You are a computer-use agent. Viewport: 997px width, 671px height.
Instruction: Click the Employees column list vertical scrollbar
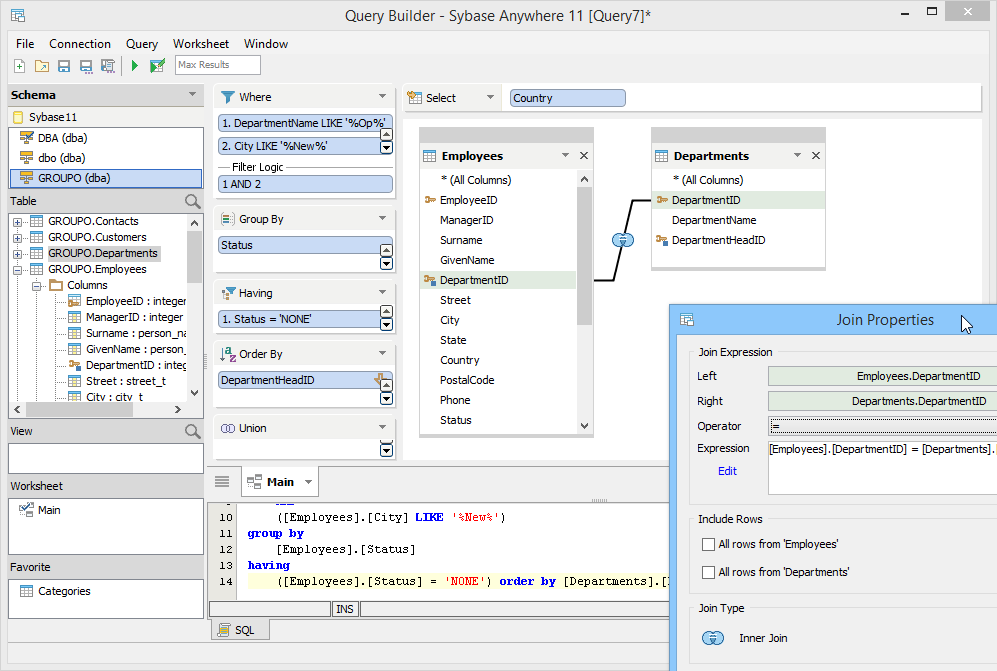click(x=584, y=256)
